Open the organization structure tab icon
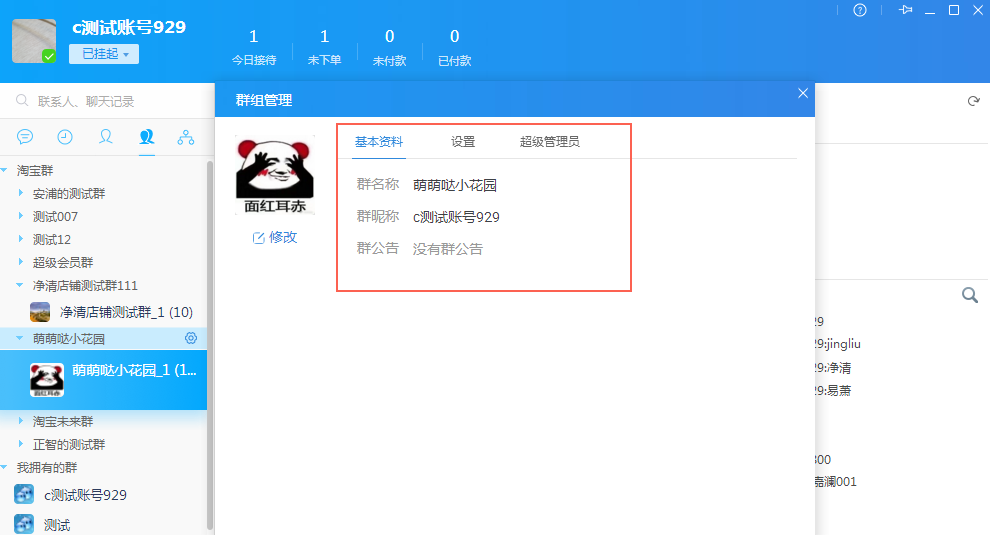 pos(186,137)
